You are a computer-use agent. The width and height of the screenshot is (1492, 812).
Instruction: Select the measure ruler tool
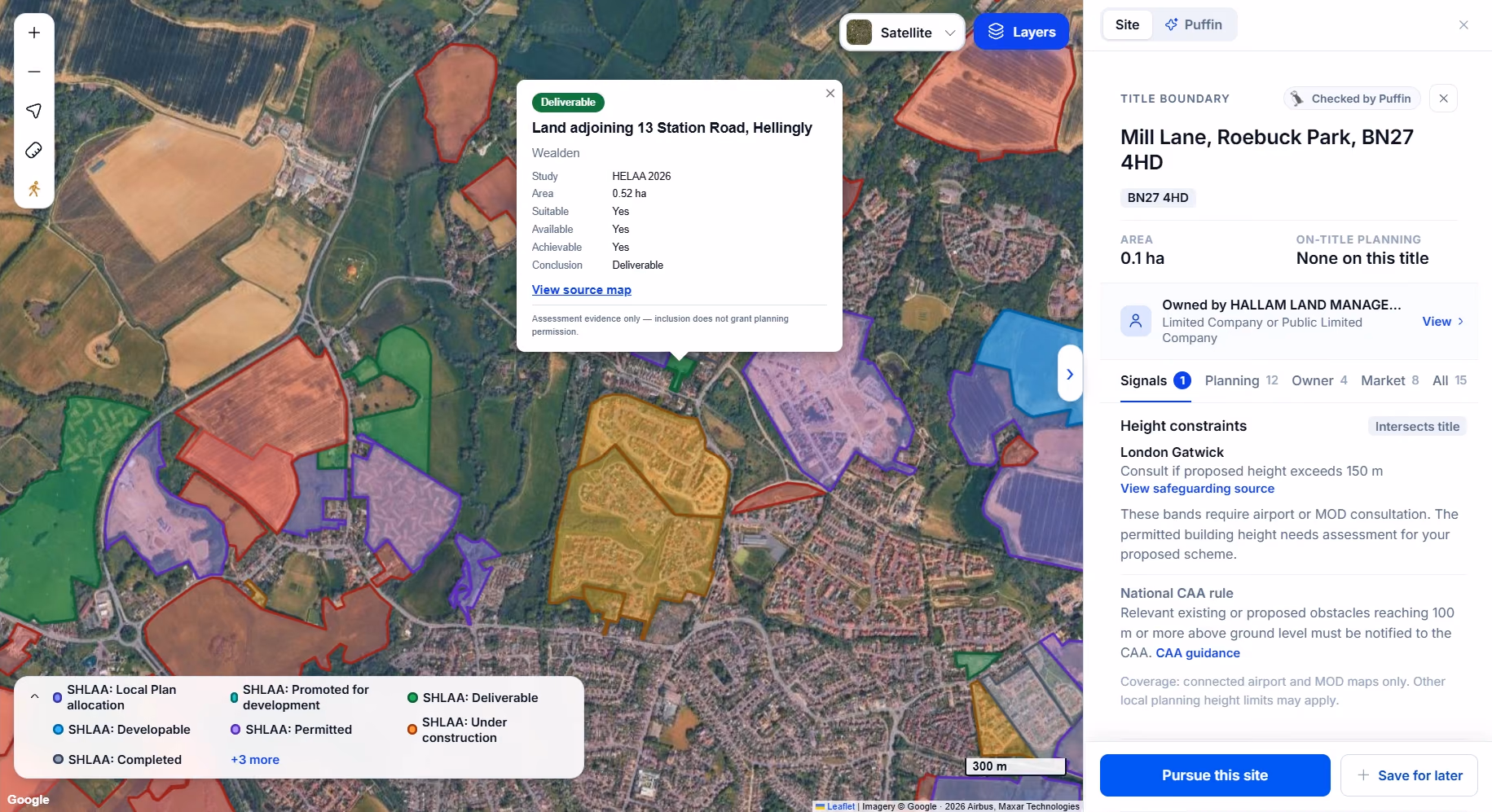(34, 150)
